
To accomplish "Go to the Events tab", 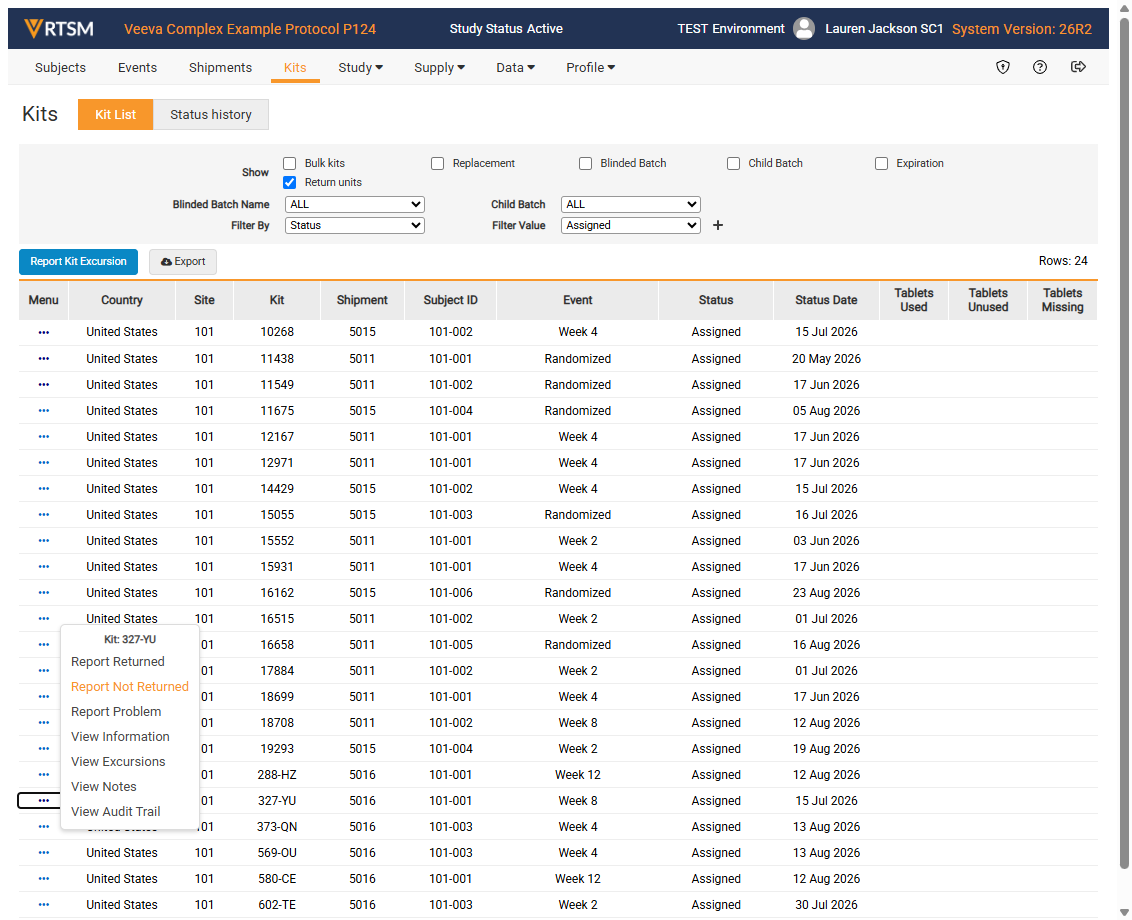I will coord(137,68).
